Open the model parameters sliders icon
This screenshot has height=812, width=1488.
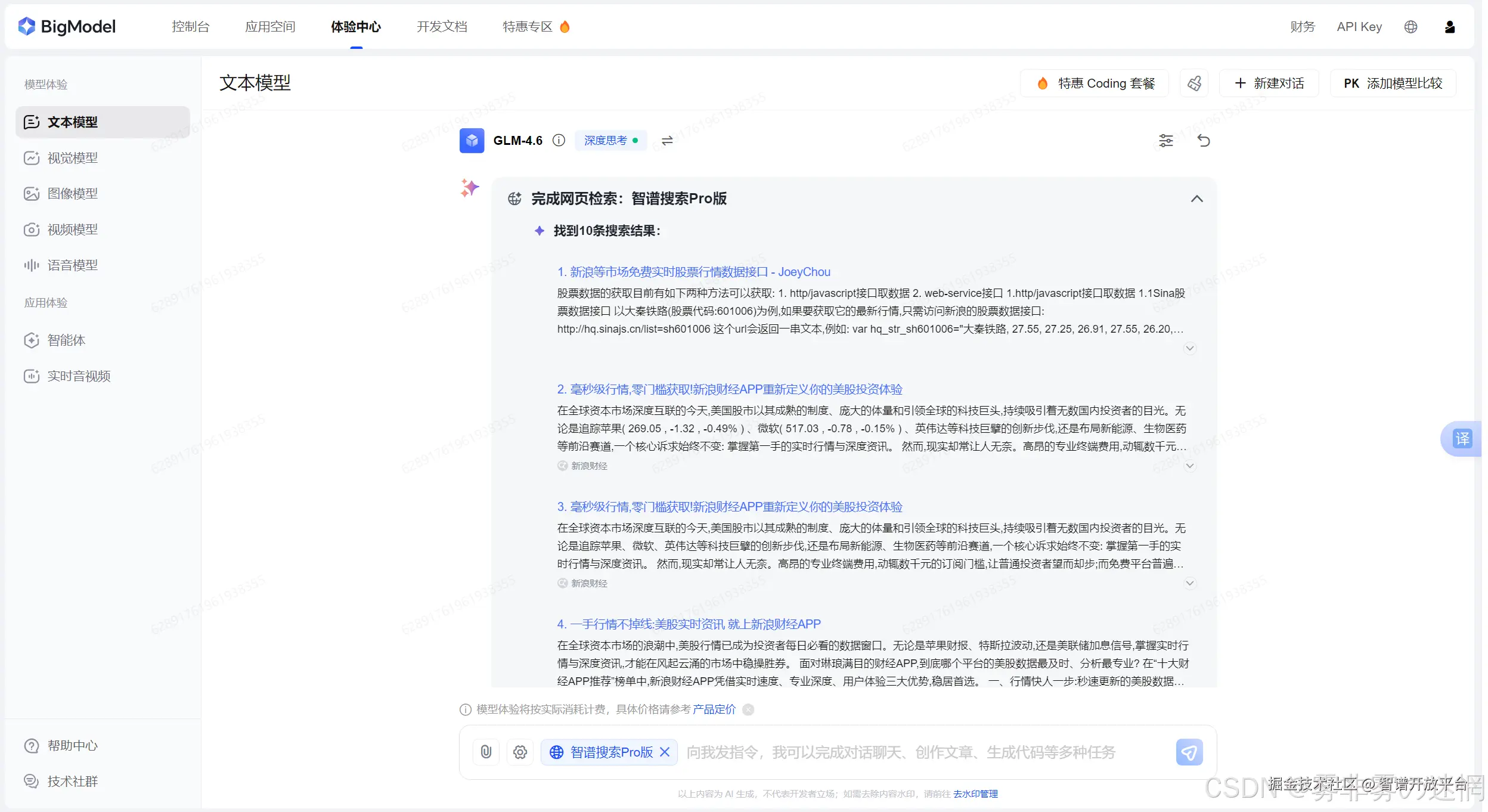click(x=1165, y=141)
